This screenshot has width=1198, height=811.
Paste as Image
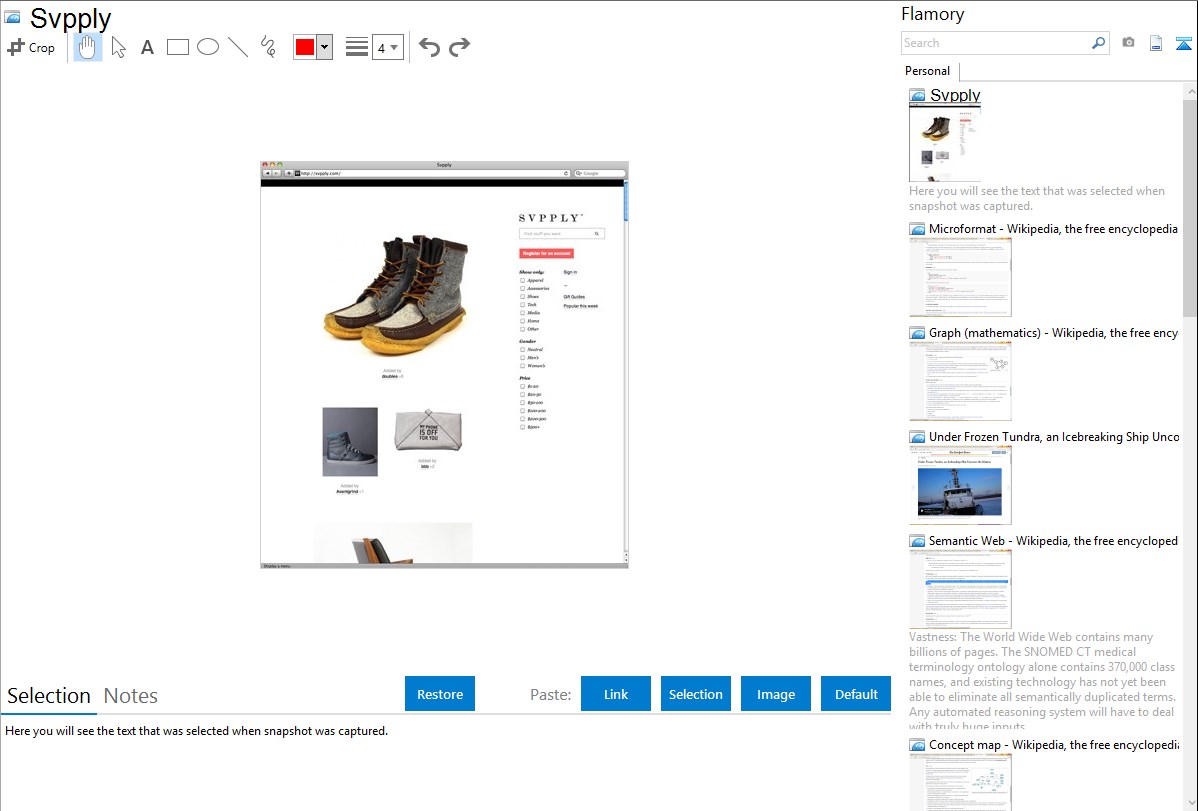click(775, 693)
